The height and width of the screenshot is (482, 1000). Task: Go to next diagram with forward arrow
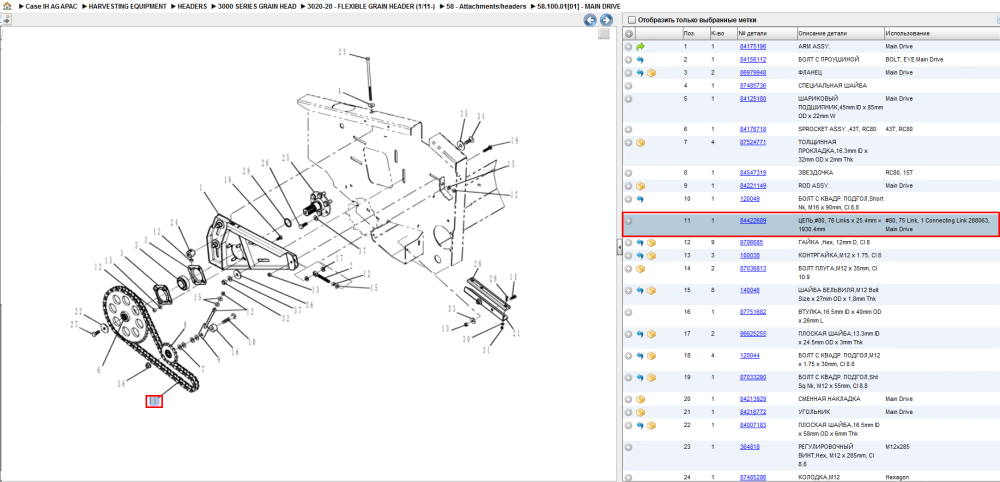pos(606,20)
